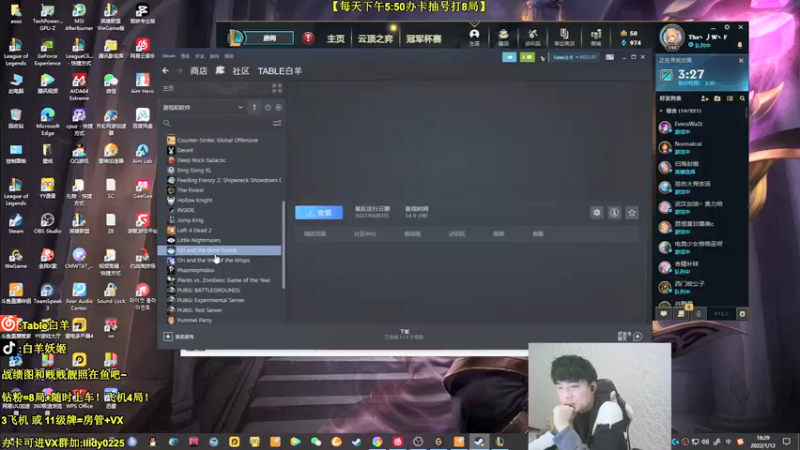Viewport: 800px width, 450px height.
Task: Select Plants vs. Zombies: Game of the Year
Action: click(223, 280)
